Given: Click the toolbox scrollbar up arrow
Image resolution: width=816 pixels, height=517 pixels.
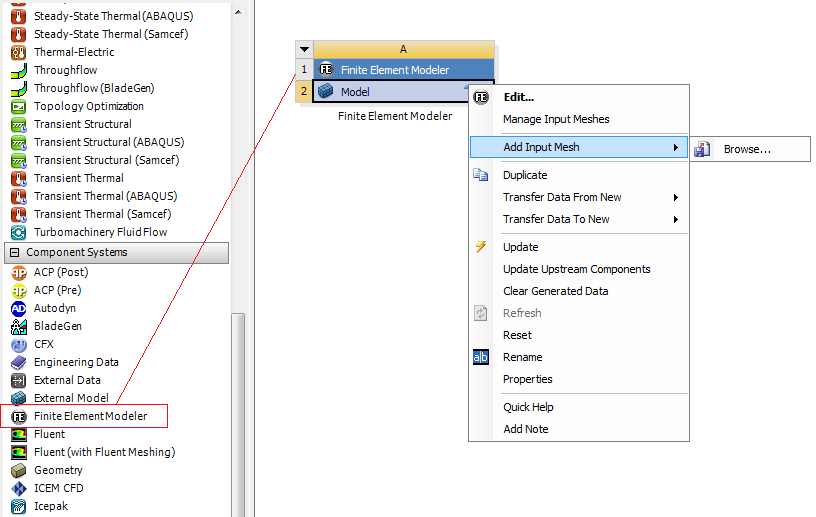Looking at the screenshot, I should click(x=238, y=11).
